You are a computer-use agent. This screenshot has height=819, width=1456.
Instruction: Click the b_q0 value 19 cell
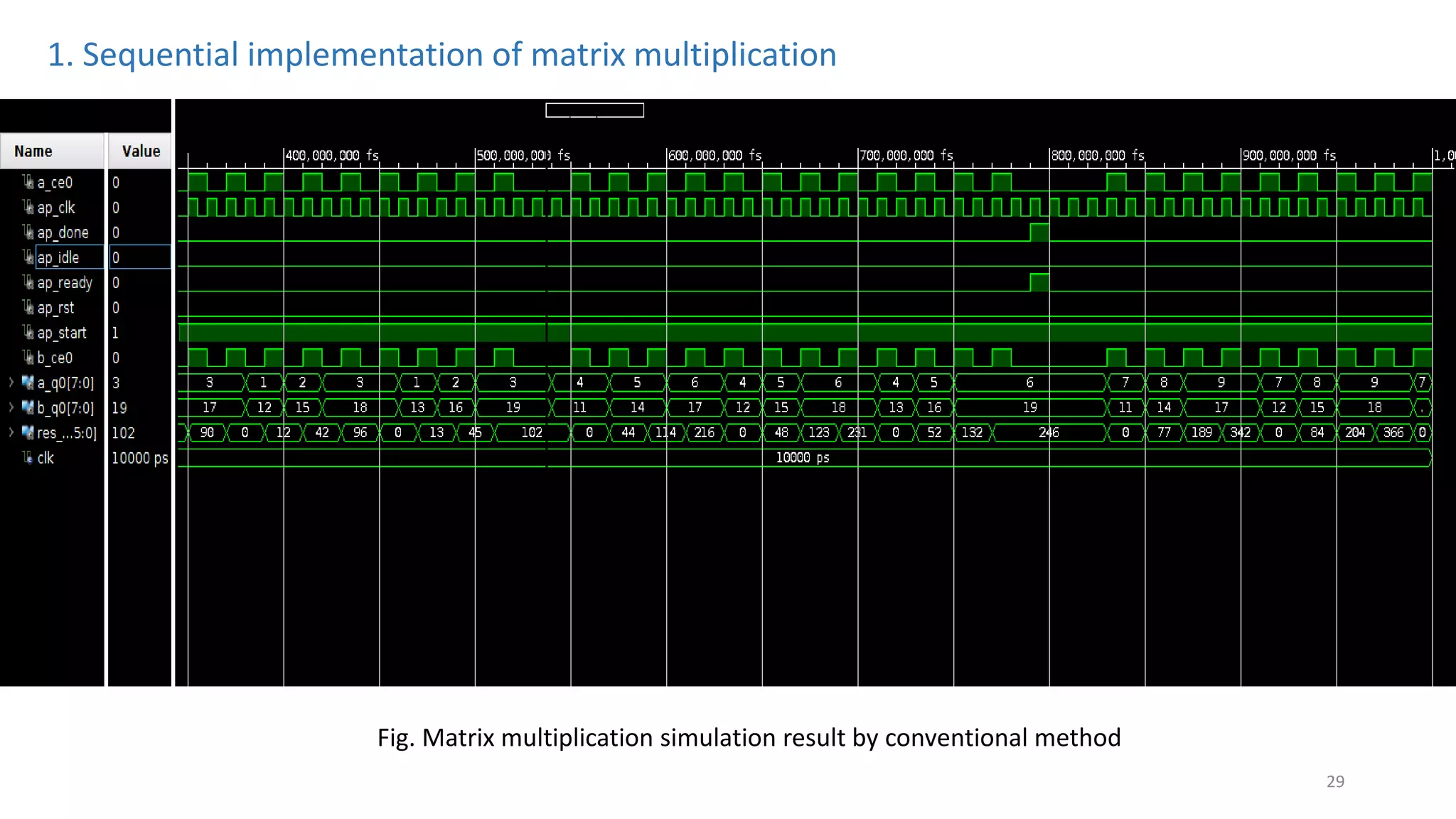click(119, 408)
